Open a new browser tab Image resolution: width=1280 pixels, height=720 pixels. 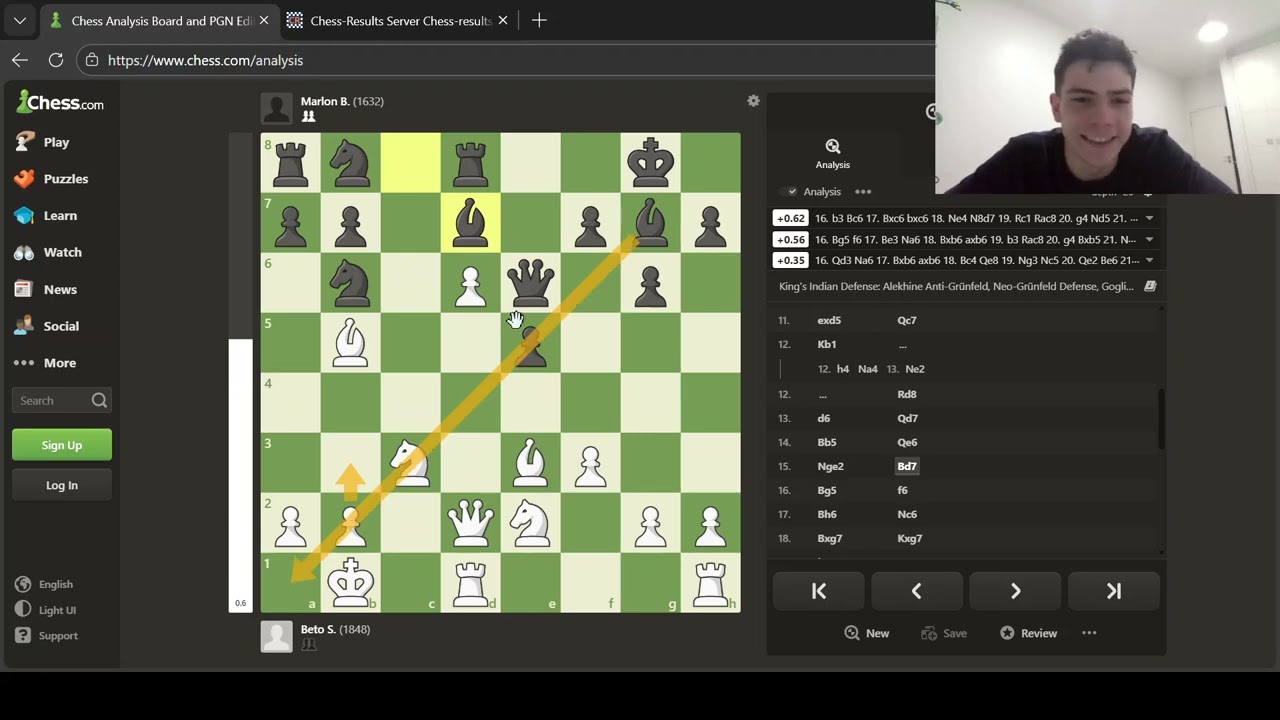(539, 20)
